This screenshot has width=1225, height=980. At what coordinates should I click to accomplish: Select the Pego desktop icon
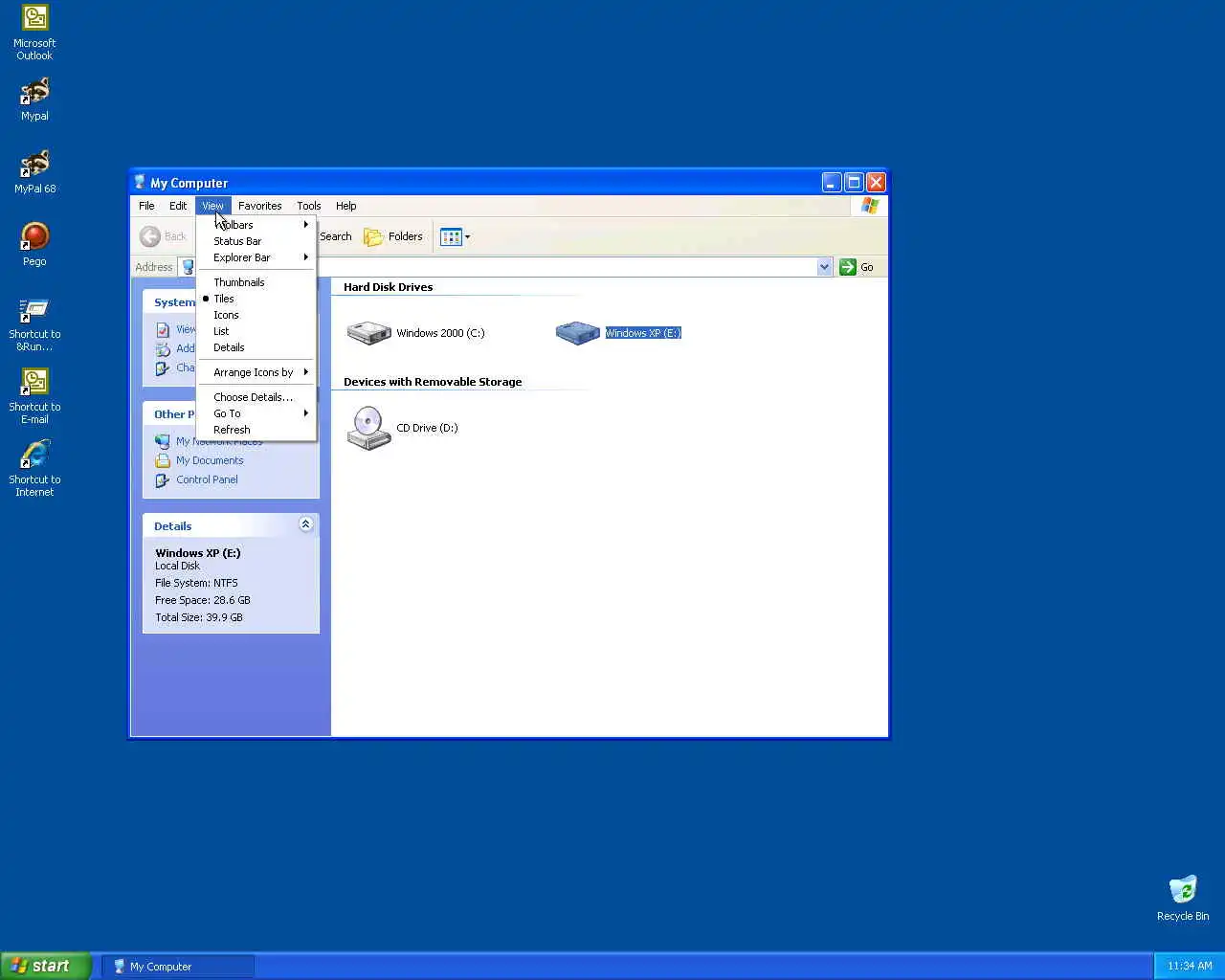(x=34, y=244)
